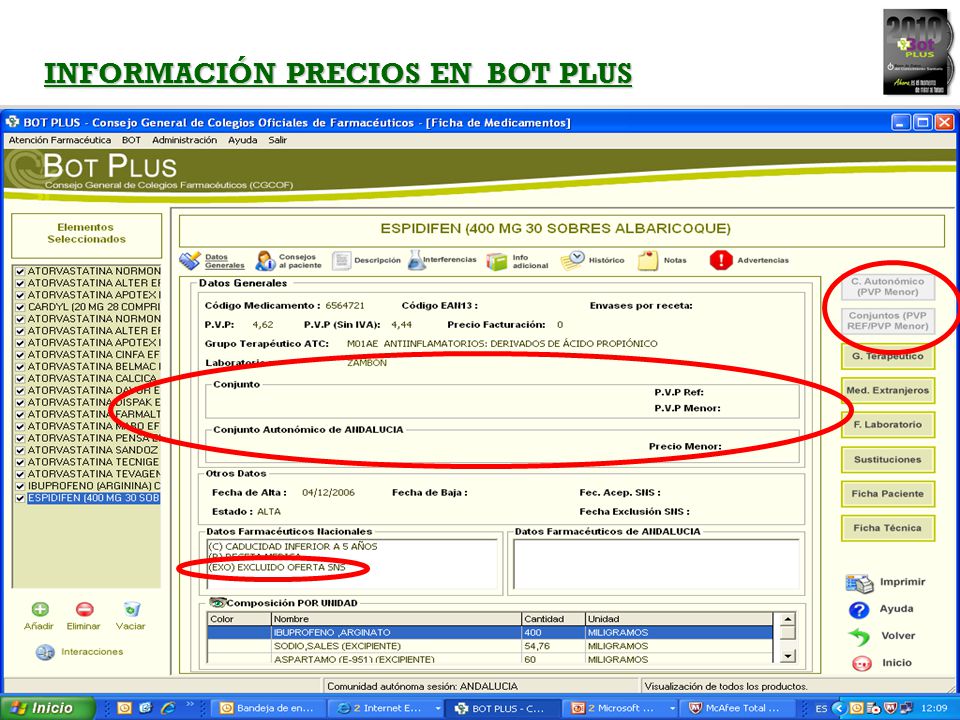Click the eye icon beside Composición POR UNIDAD
960x720 pixels.
pos(217,603)
